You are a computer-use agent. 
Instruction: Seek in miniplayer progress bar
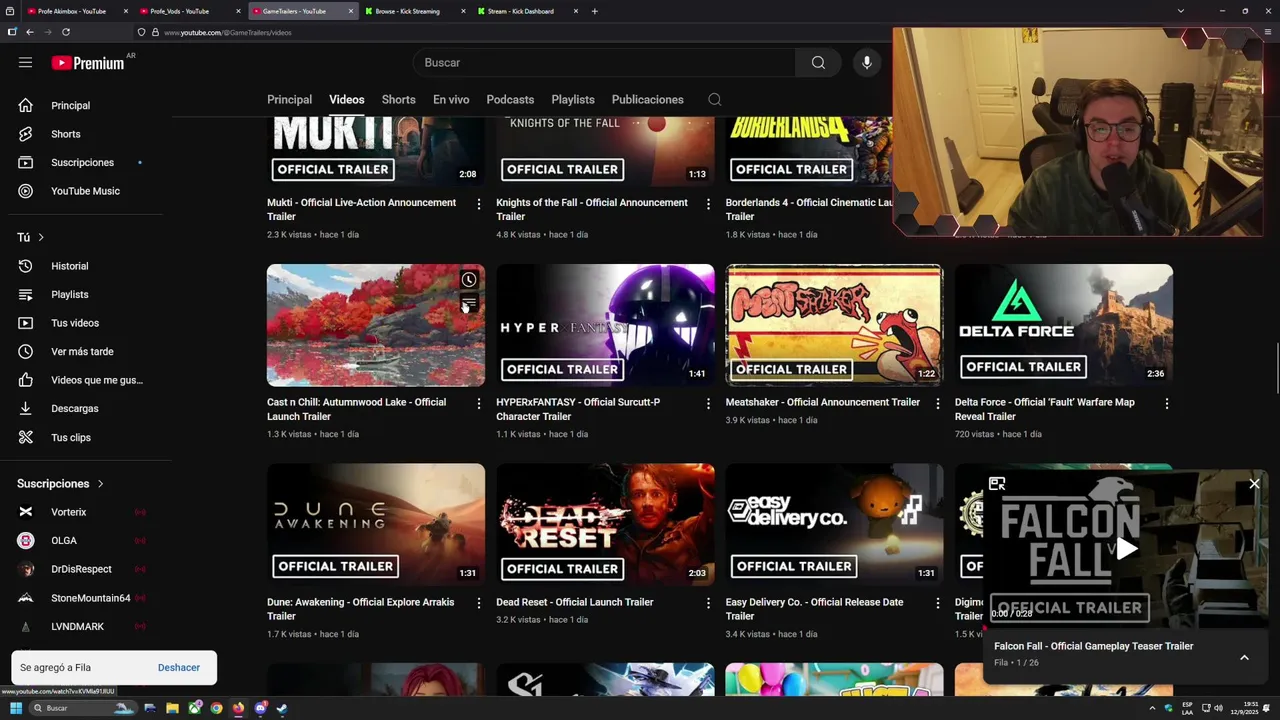(1126, 629)
